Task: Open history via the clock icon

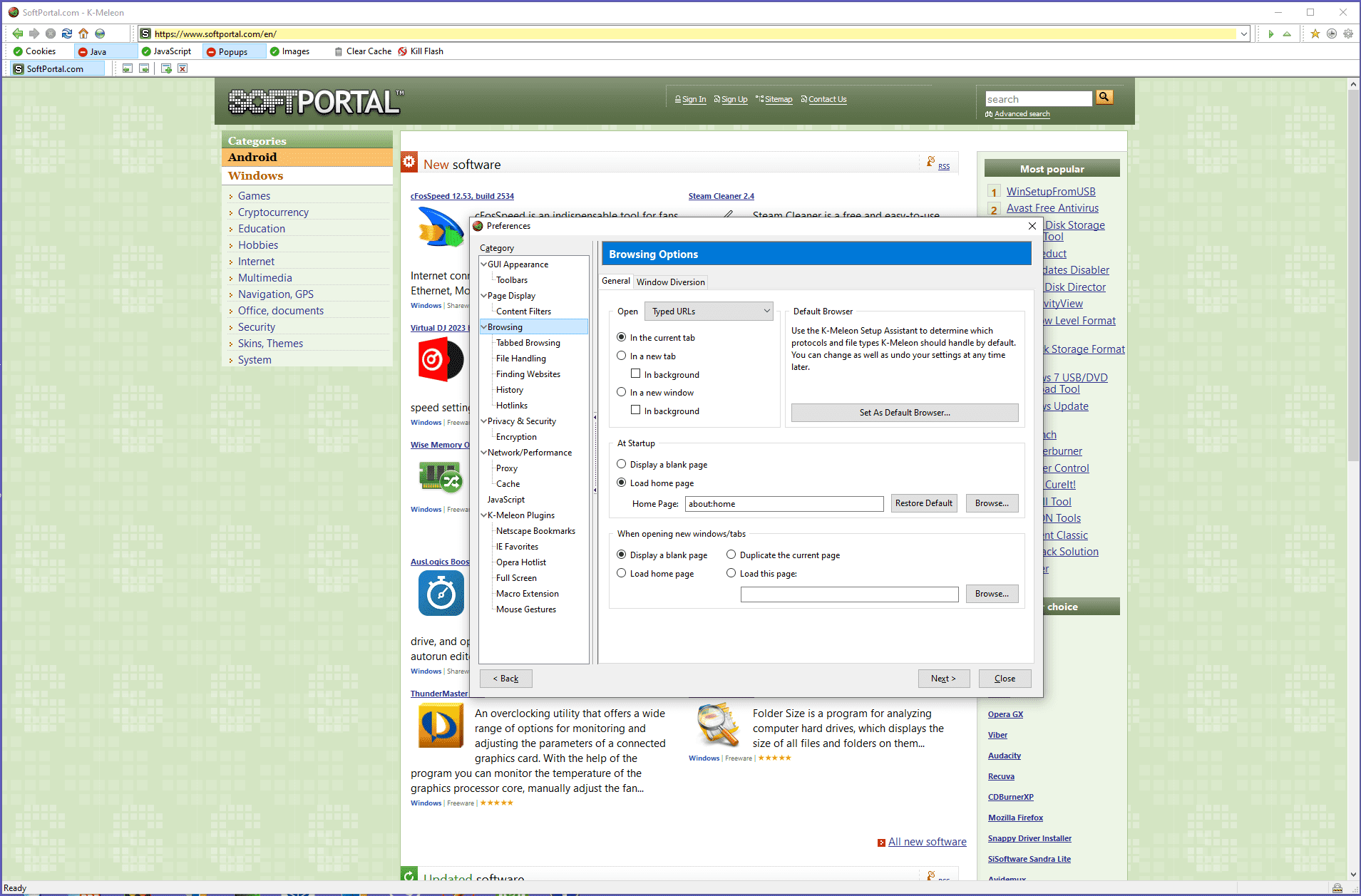Action: 1332,34
